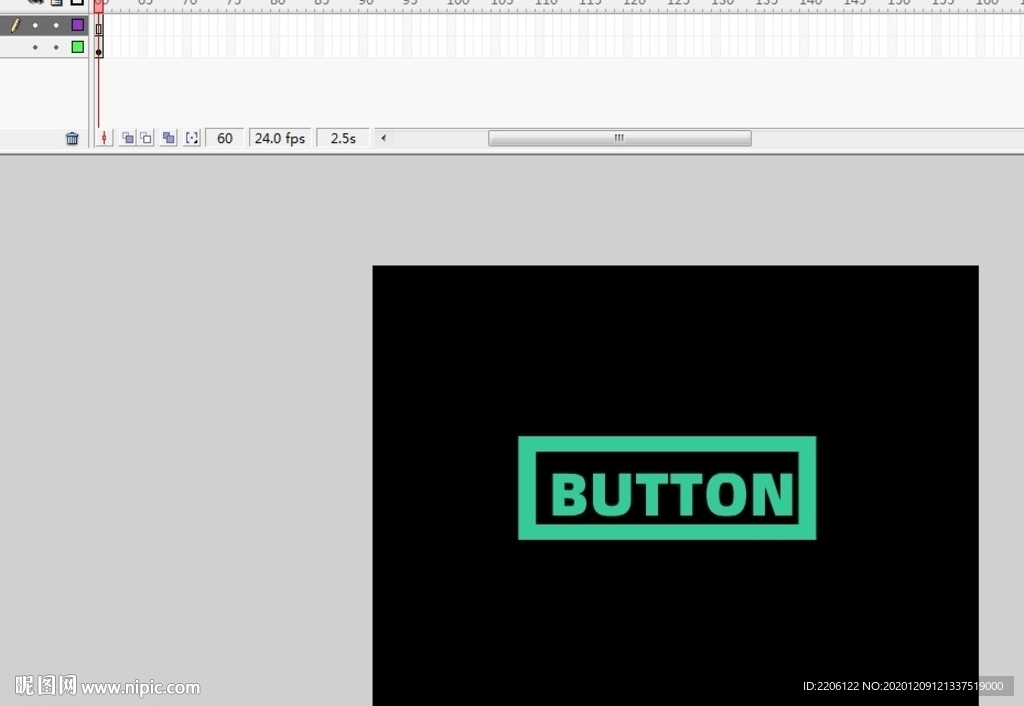Click the pencil icon on the active layer

(x=14, y=25)
